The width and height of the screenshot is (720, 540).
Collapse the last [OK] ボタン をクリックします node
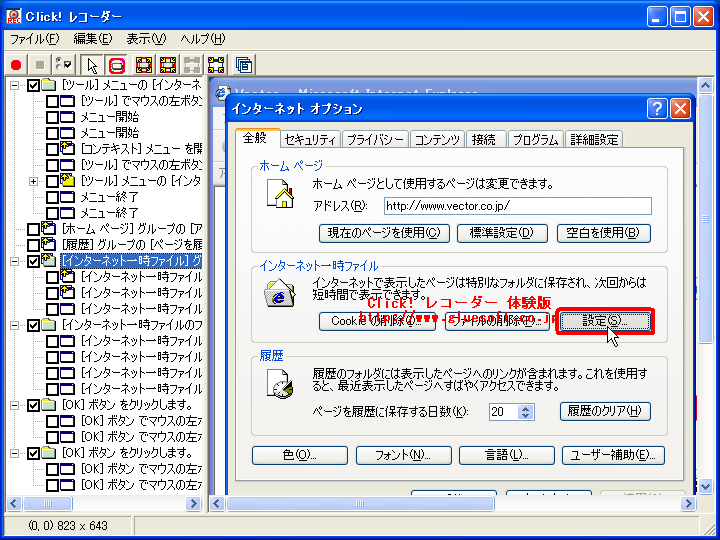[x=15, y=453]
